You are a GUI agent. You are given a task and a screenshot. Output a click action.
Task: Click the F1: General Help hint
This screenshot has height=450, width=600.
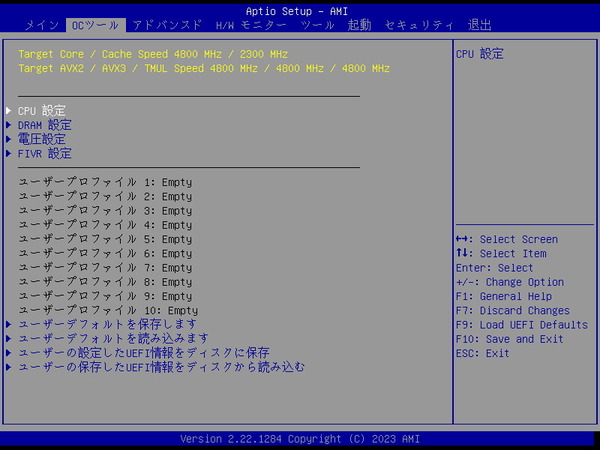(x=504, y=296)
